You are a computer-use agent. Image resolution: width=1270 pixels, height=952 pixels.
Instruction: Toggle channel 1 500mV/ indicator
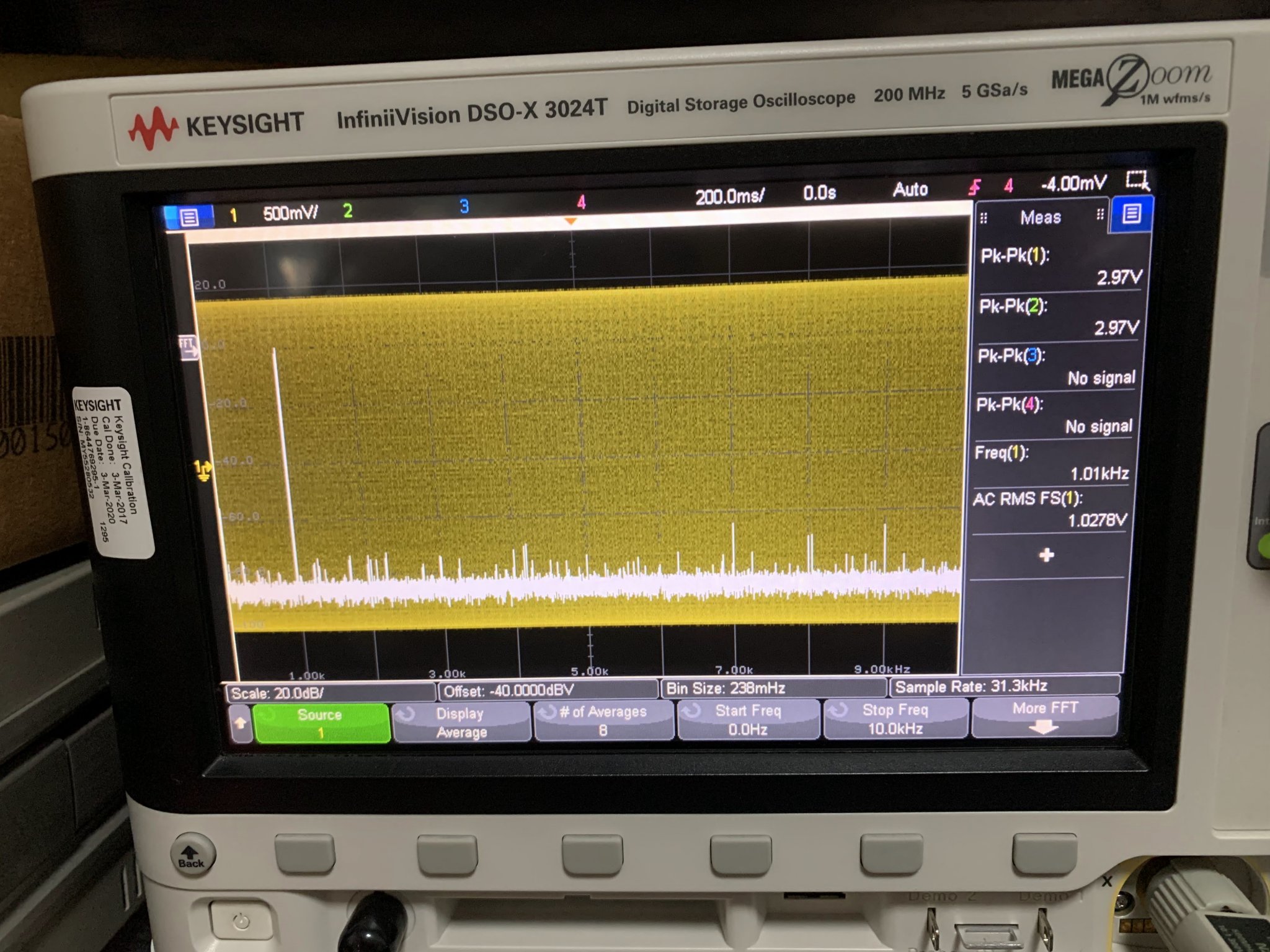pos(274,214)
